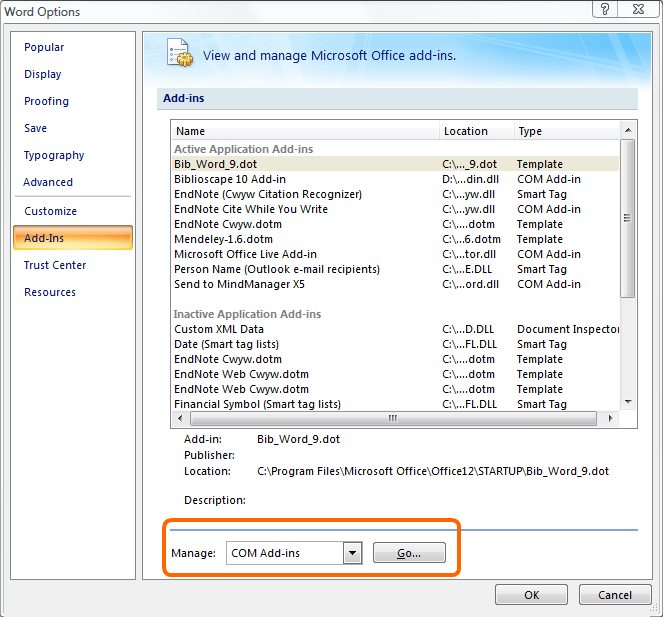Select Biblioscape 10 Add-in row

coord(395,179)
